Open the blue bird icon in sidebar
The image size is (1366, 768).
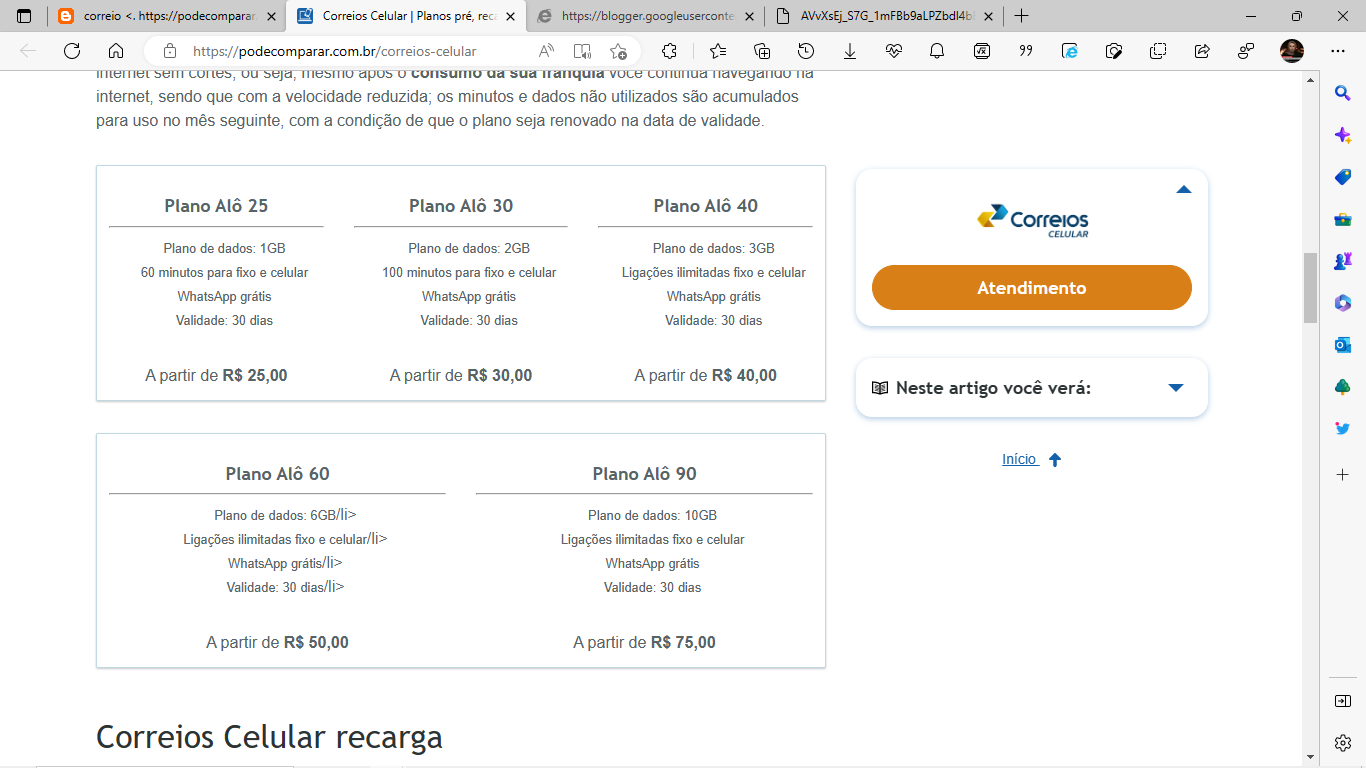[1343, 429]
